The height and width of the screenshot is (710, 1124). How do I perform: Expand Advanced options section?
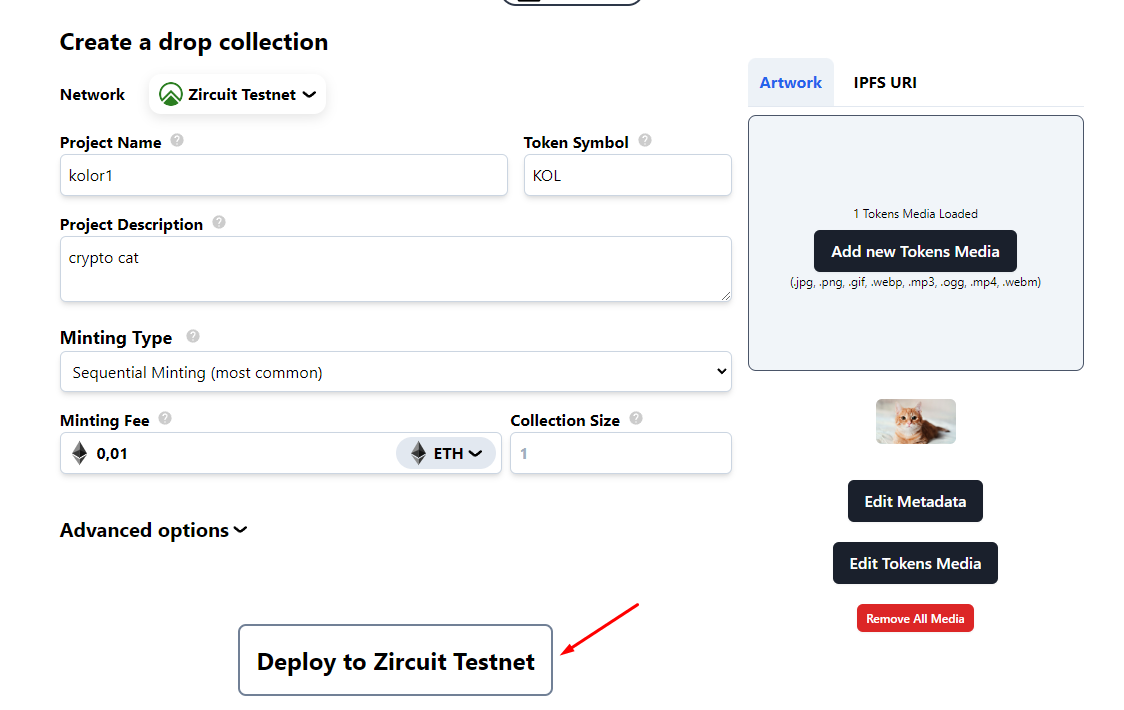(x=154, y=530)
